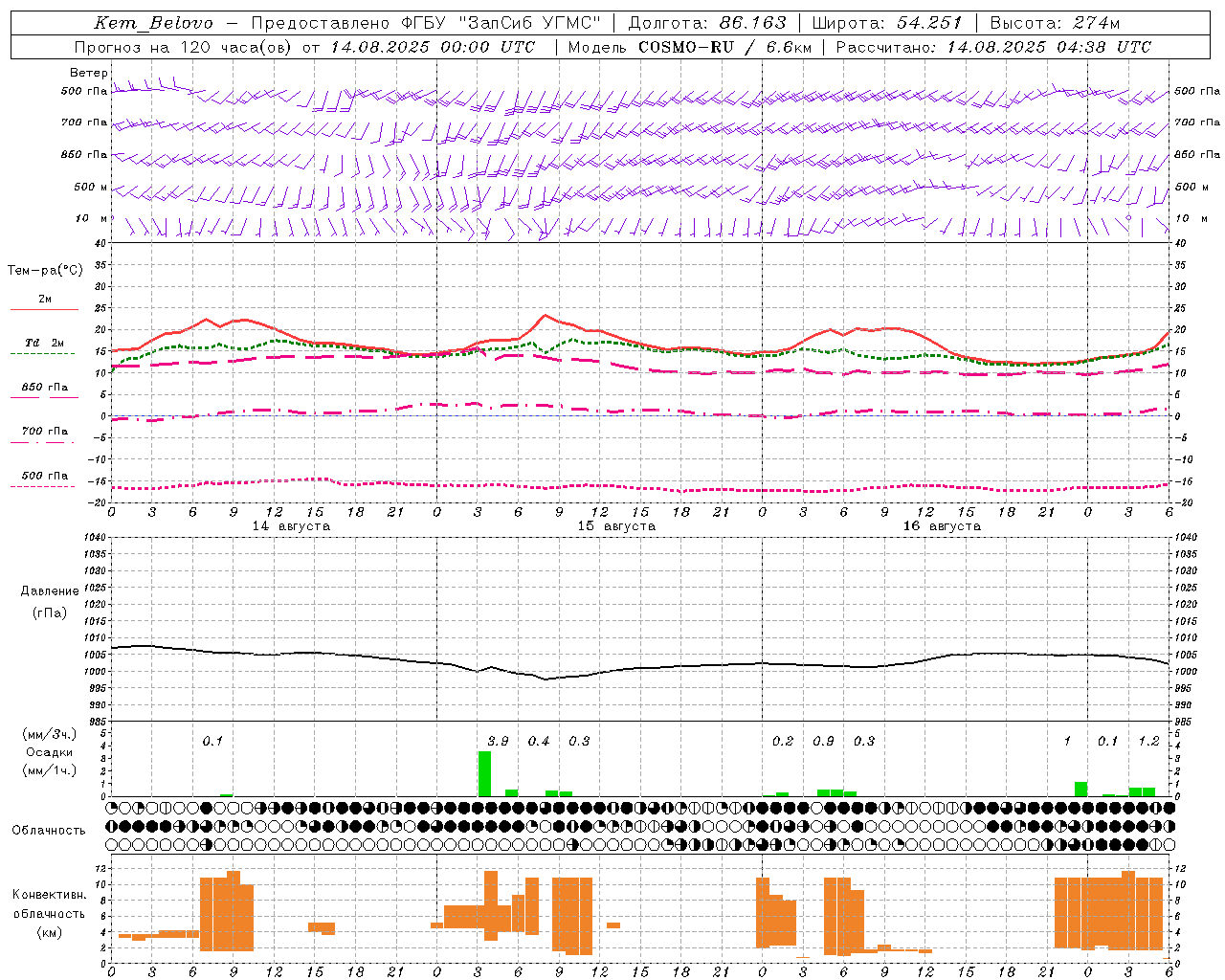Screen dimensions: 1225x980
Task: Click the Осадки panel label
Action: point(50,752)
